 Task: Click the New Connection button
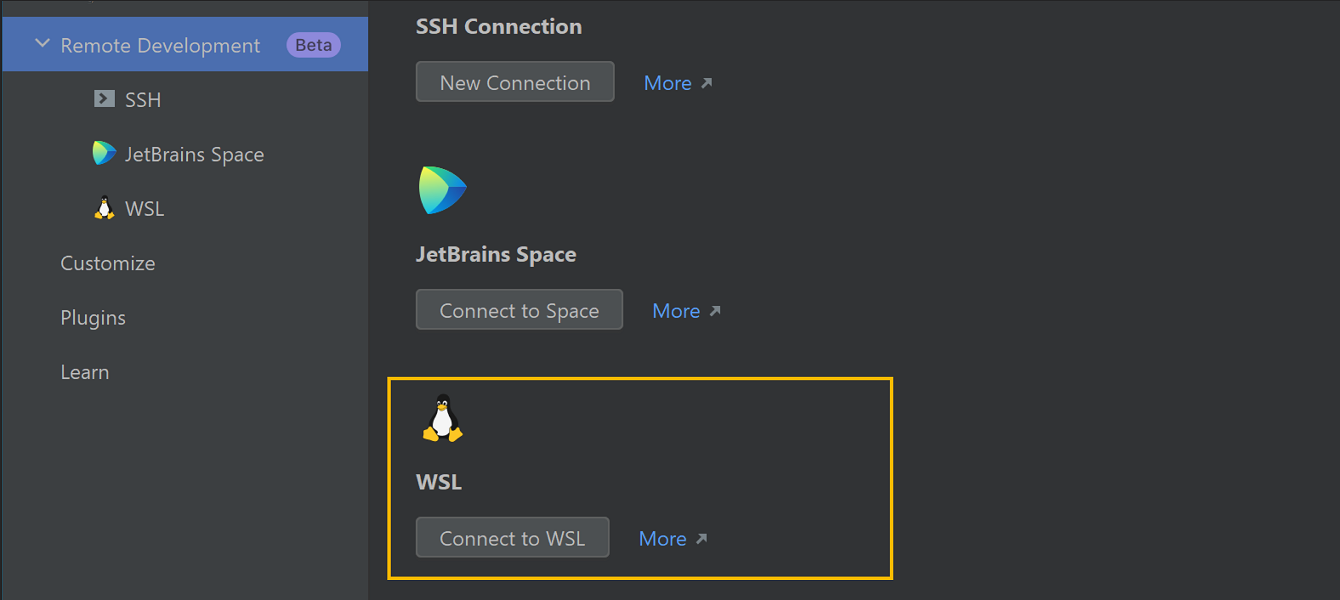click(515, 82)
